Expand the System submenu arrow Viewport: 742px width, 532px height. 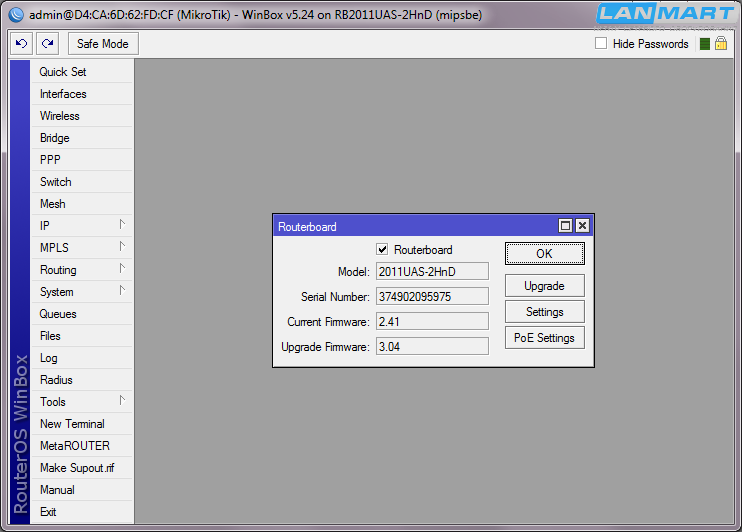[x=122, y=290]
